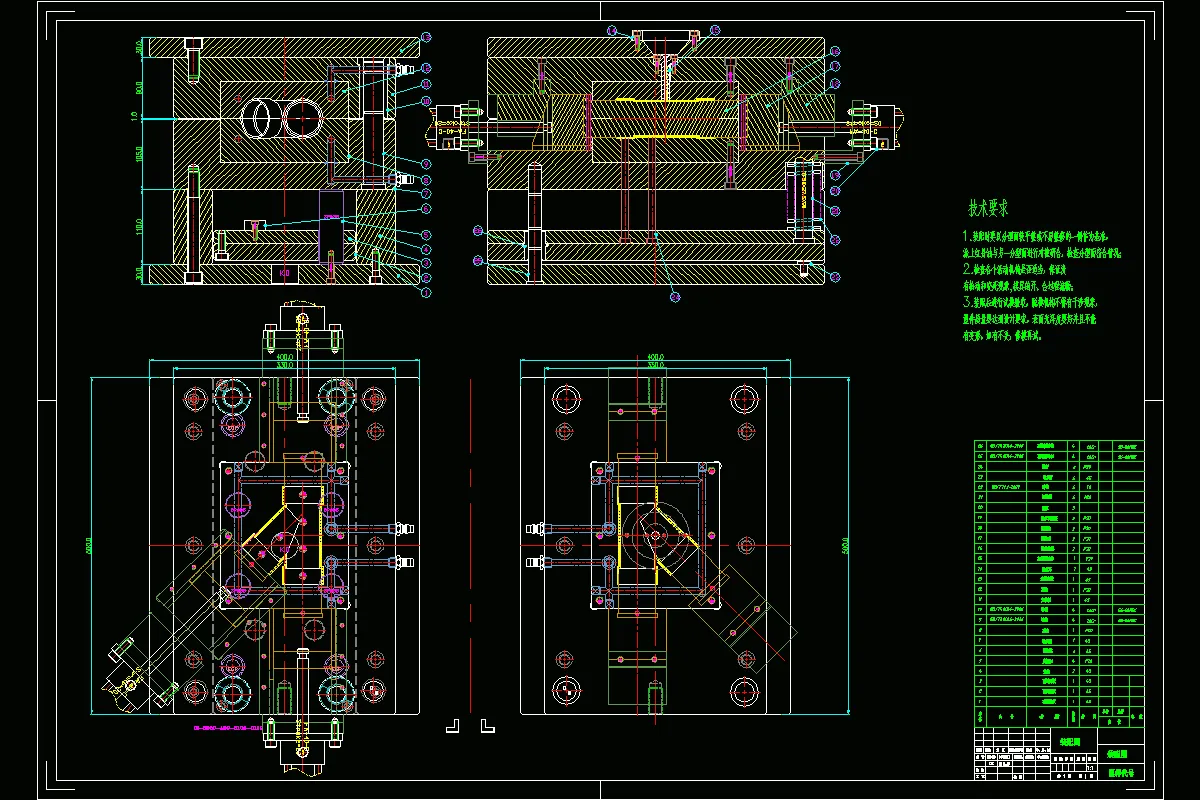Select part balloon 4 in top-left section view
The width and height of the screenshot is (1200, 800).
click(x=426, y=249)
